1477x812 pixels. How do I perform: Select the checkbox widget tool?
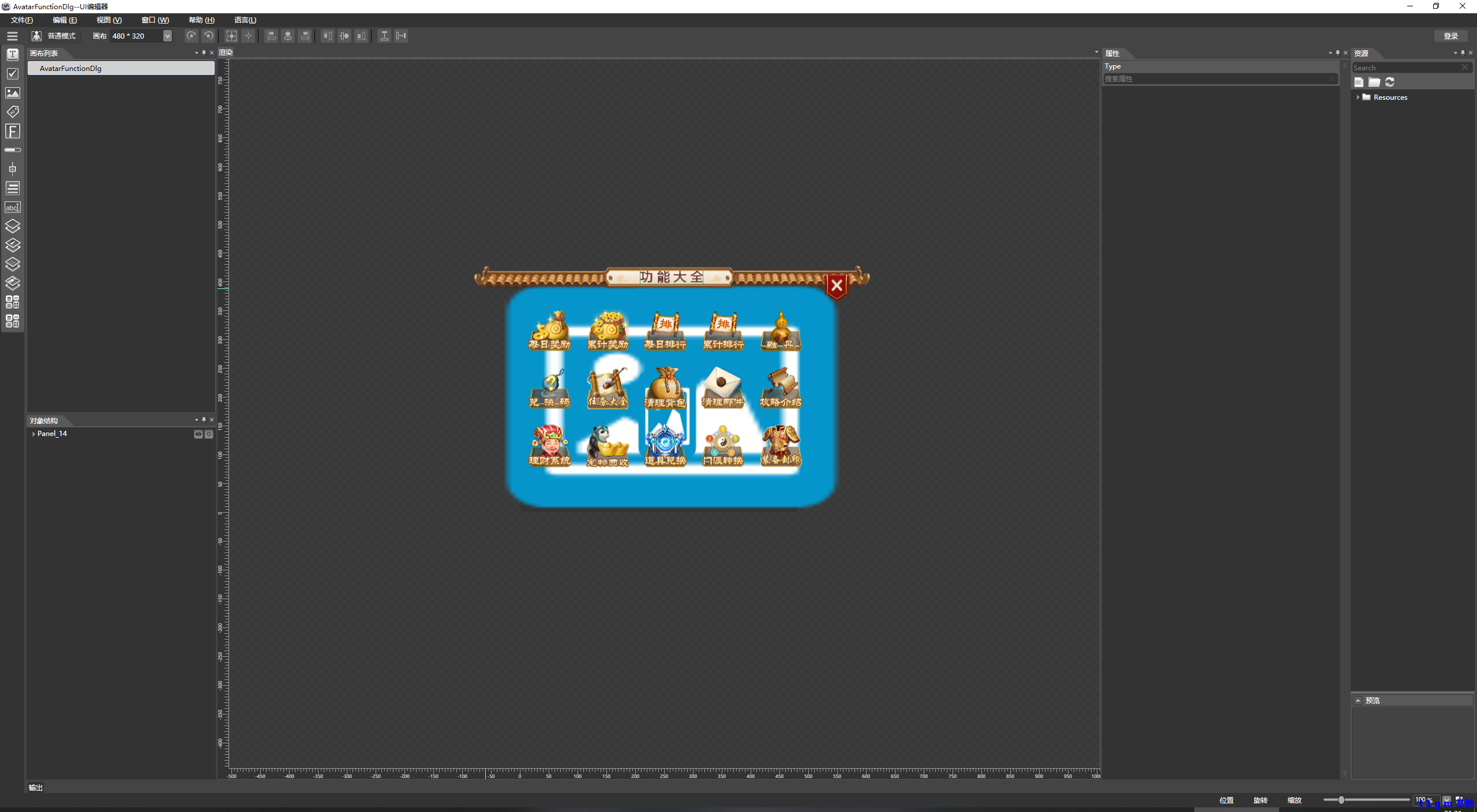coord(13,74)
